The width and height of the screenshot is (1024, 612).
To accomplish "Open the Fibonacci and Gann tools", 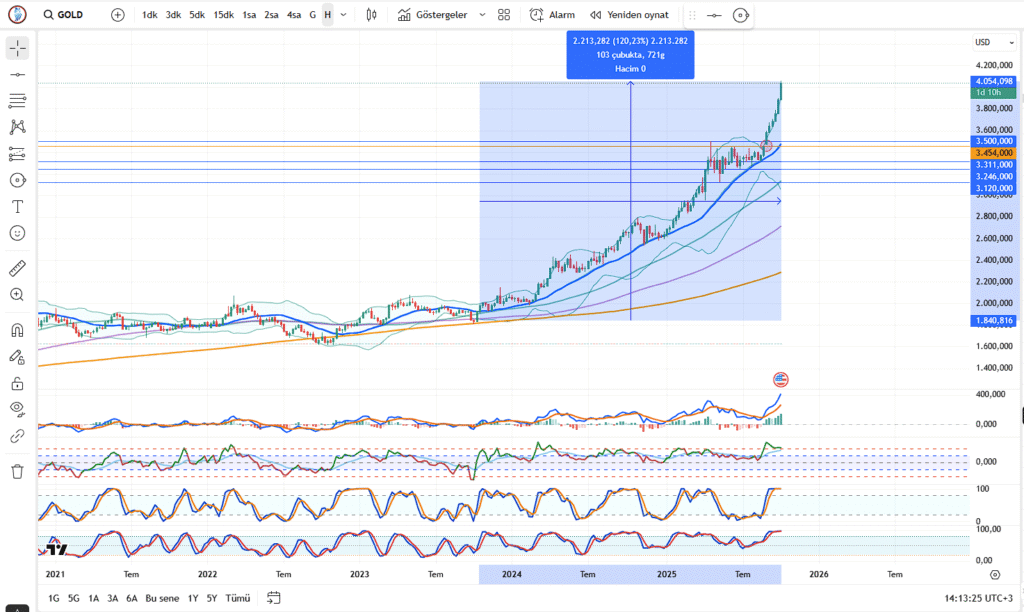I will click(x=18, y=101).
